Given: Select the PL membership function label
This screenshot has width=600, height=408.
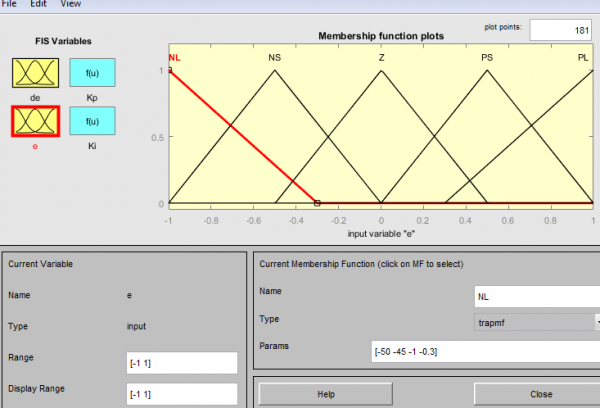Looking at the screenshot, I should point(583,58).
